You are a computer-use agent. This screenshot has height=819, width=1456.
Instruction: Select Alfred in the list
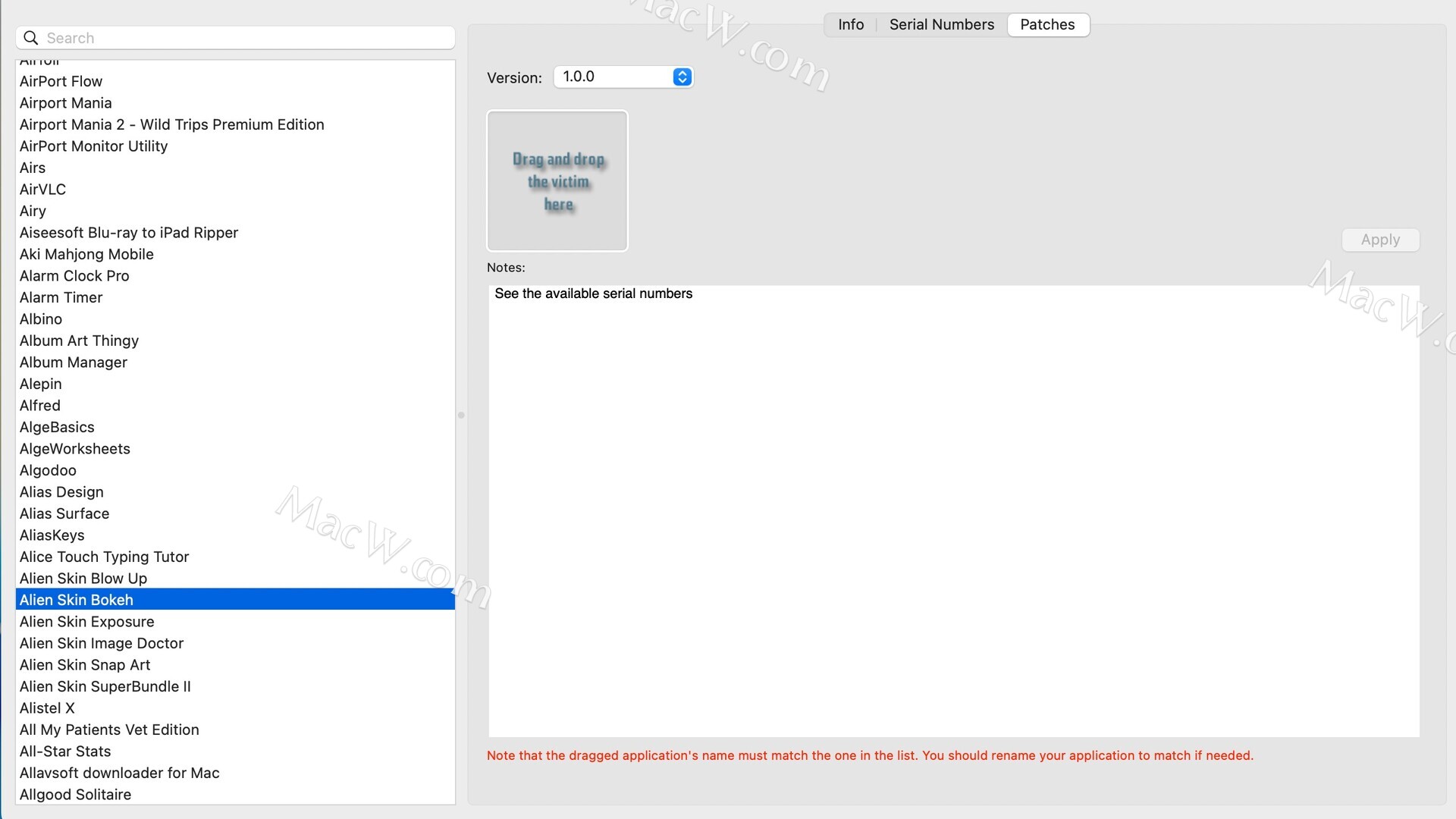[x=235, y=405]
